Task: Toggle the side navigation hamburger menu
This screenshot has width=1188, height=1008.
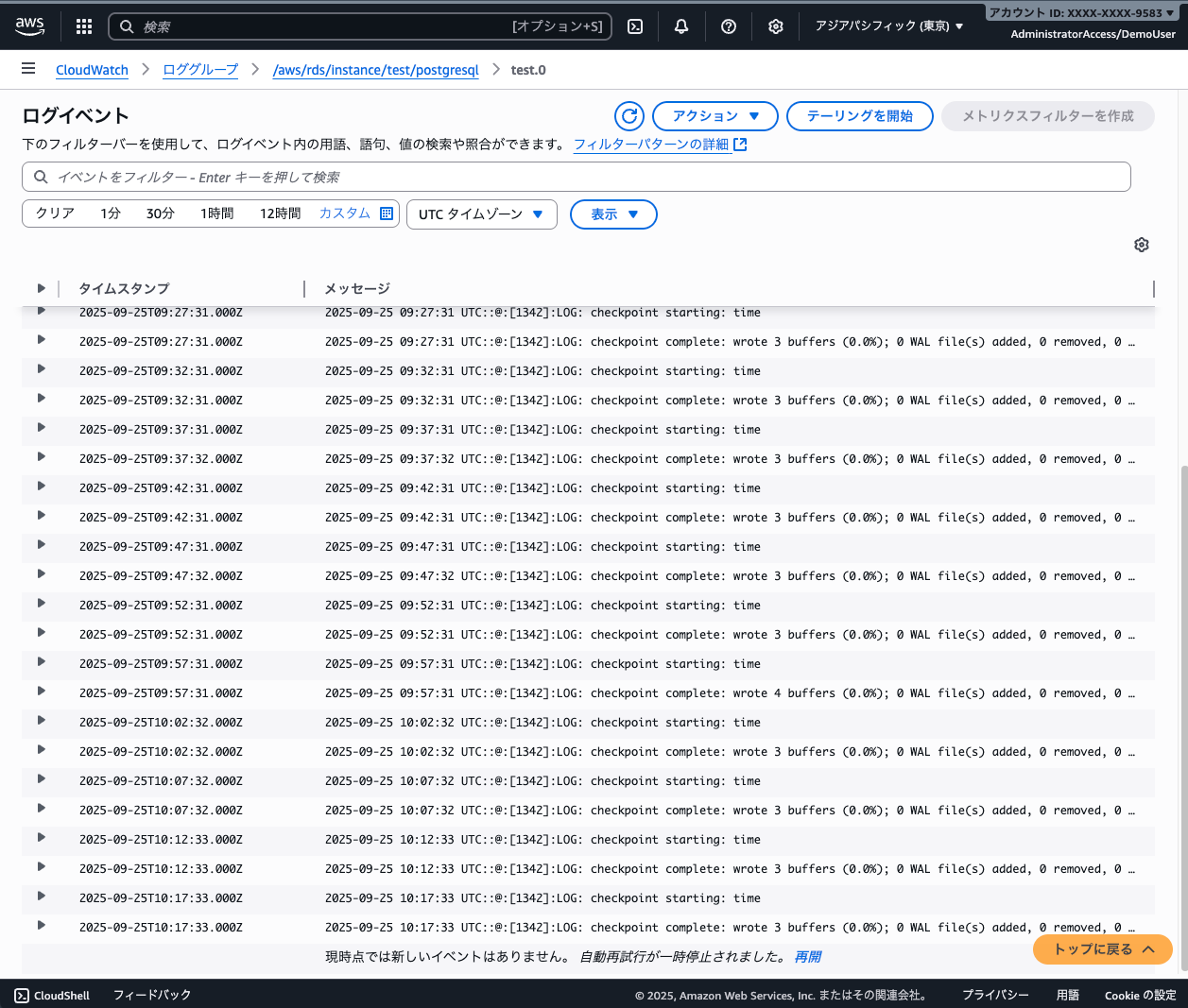Action: click(28, 69)
